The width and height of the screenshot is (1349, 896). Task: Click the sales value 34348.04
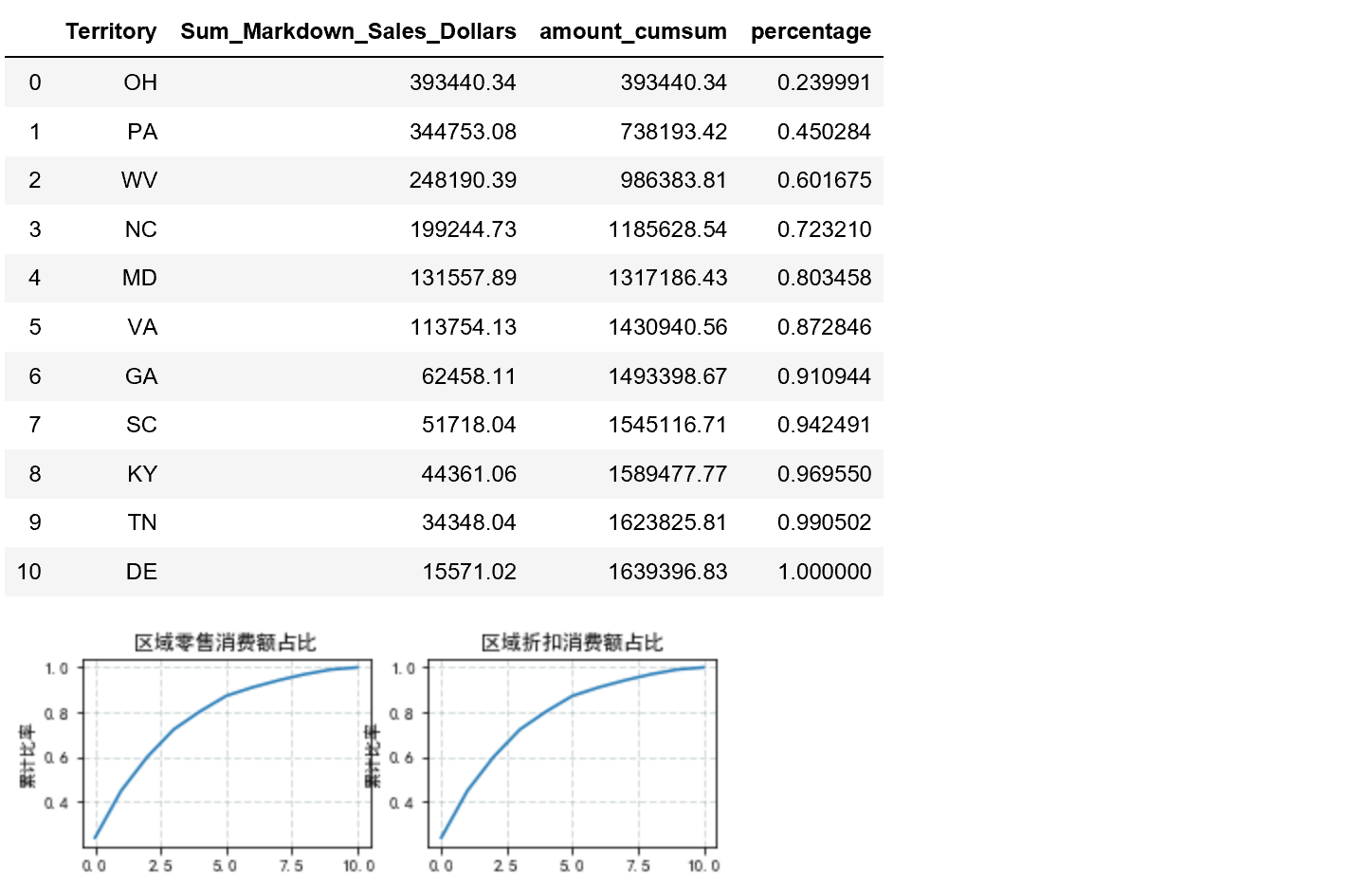(x=468, y=522)
